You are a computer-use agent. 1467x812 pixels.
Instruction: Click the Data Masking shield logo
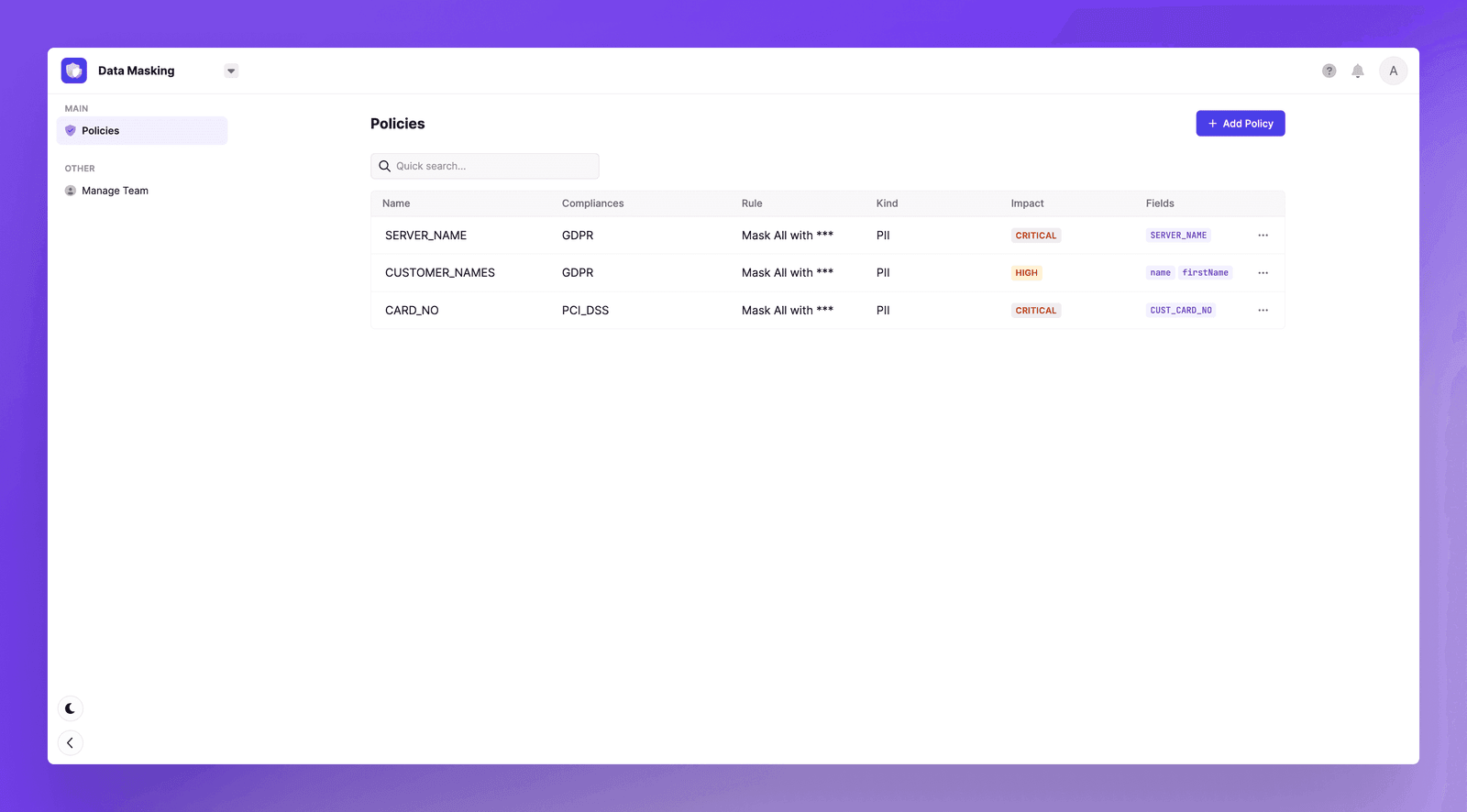coord(74,71)
